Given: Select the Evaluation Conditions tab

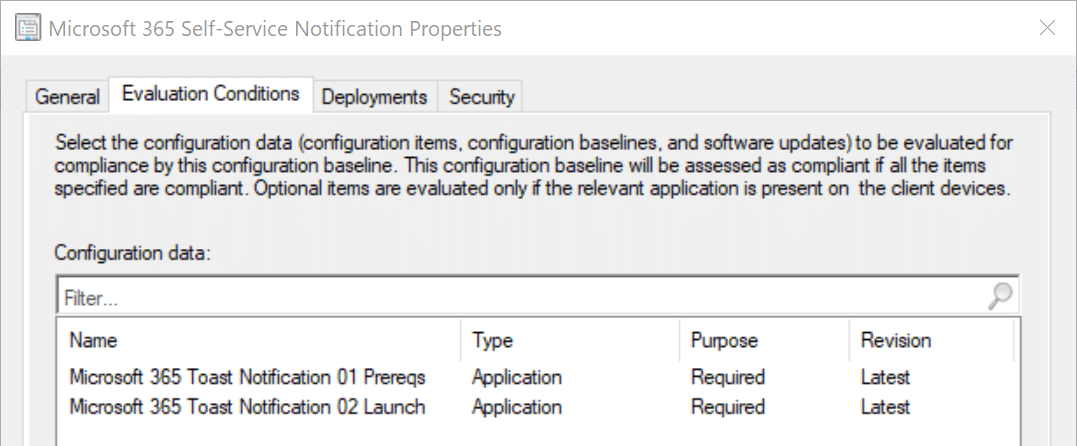Looking at the screenshot, I should click(210, 94).
